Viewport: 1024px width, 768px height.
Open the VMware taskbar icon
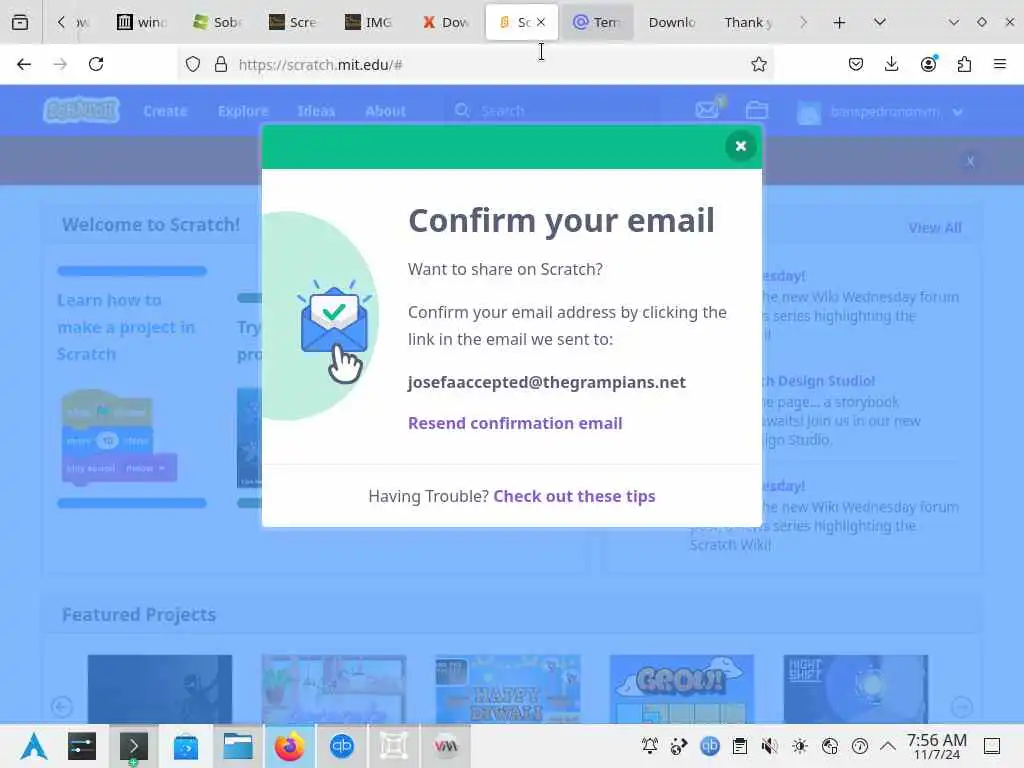(445, 746)
